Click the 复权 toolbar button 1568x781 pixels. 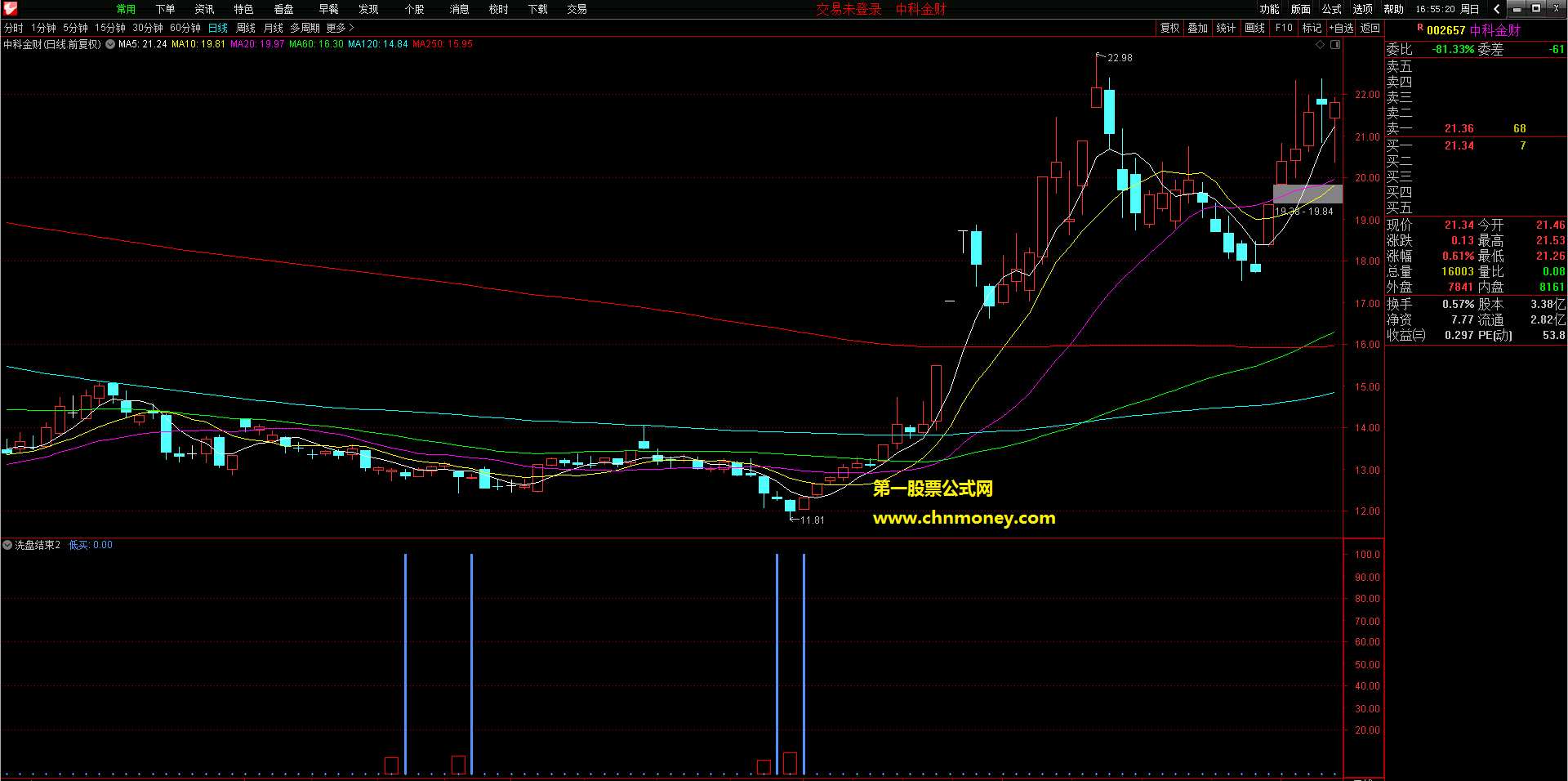click(x=1169, y=28)
